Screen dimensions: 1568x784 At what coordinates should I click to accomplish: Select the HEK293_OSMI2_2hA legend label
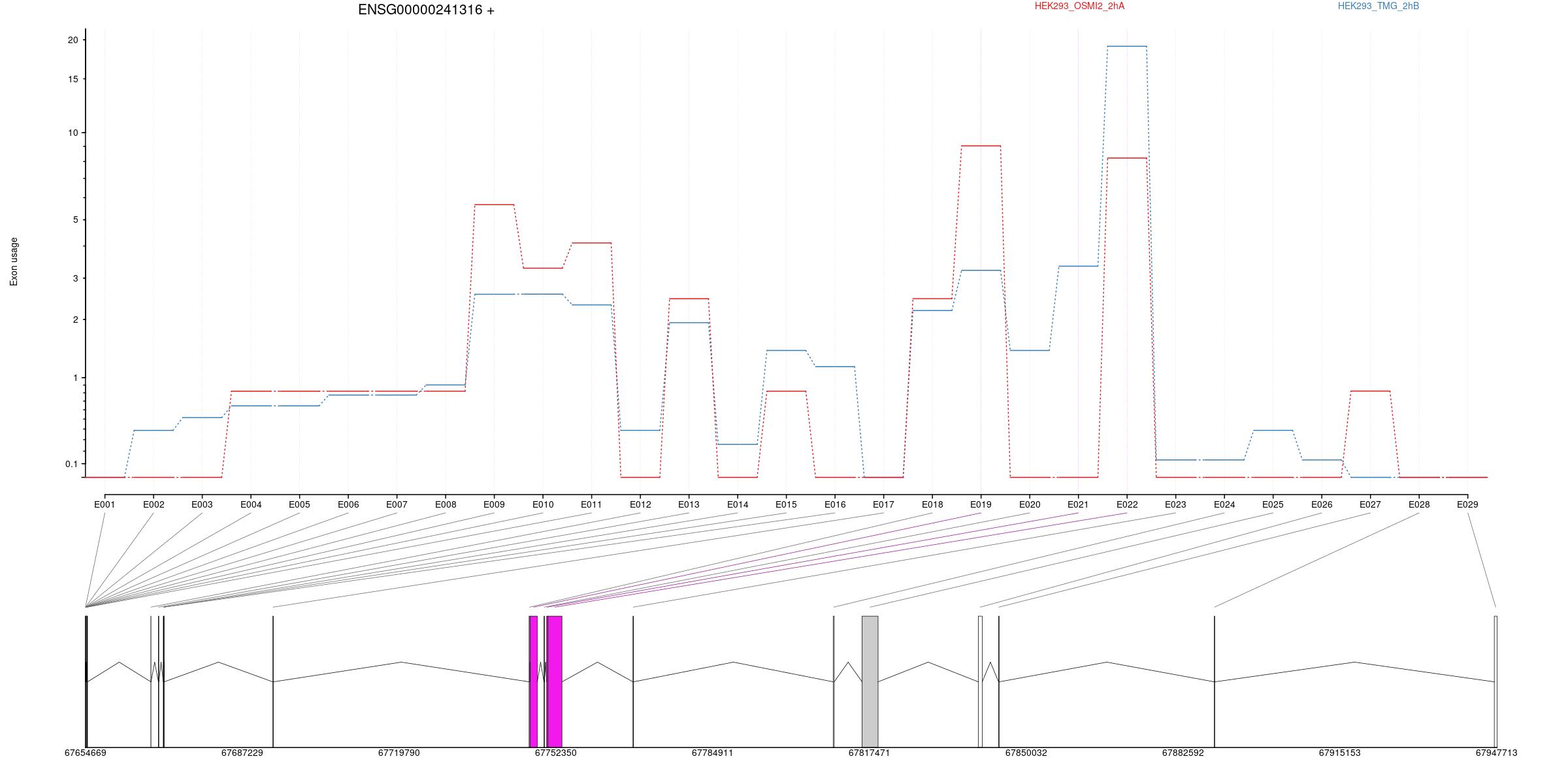[1079, 6]
